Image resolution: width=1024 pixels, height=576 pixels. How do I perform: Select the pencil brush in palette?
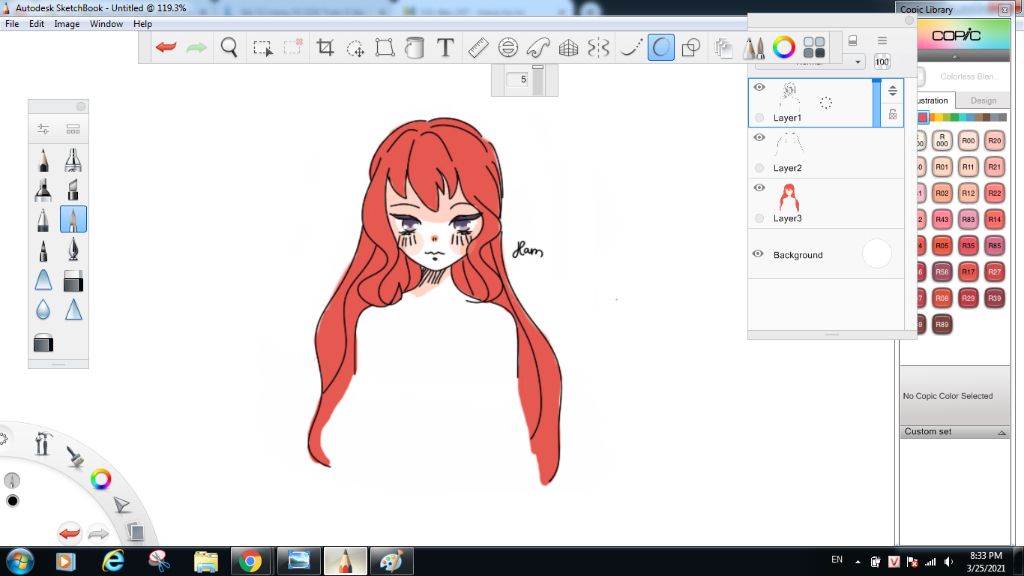tap(43, 159)
